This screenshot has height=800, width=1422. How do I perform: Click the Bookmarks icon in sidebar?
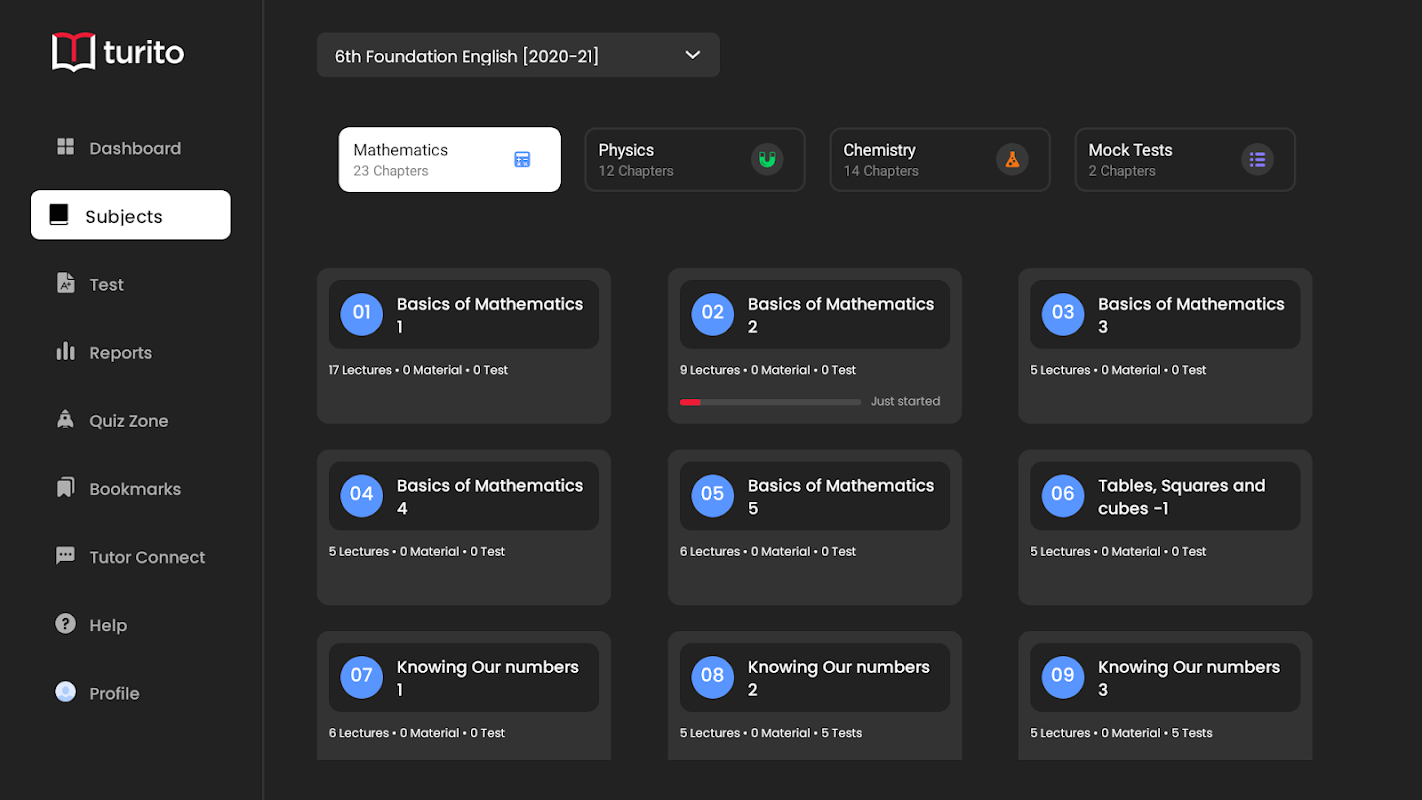point(66,488)
